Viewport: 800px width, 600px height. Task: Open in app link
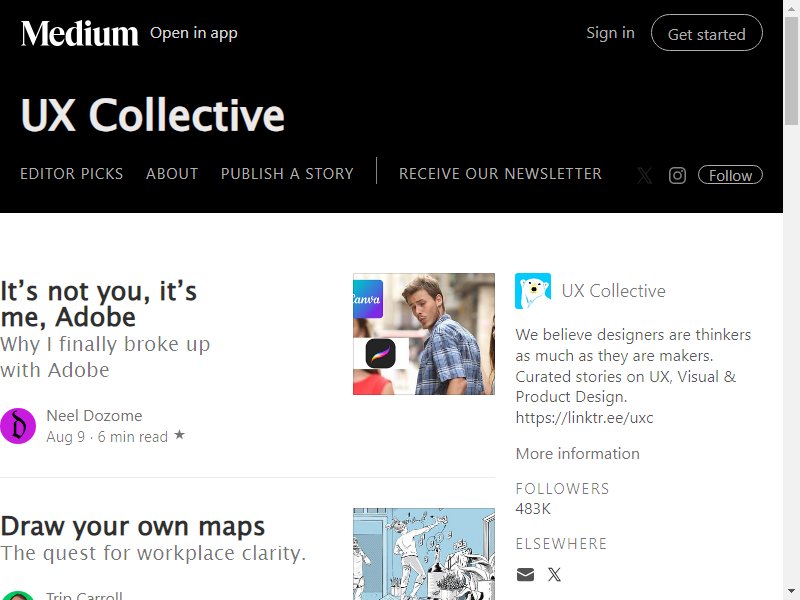pyautogui.click(x=193, y=33)
